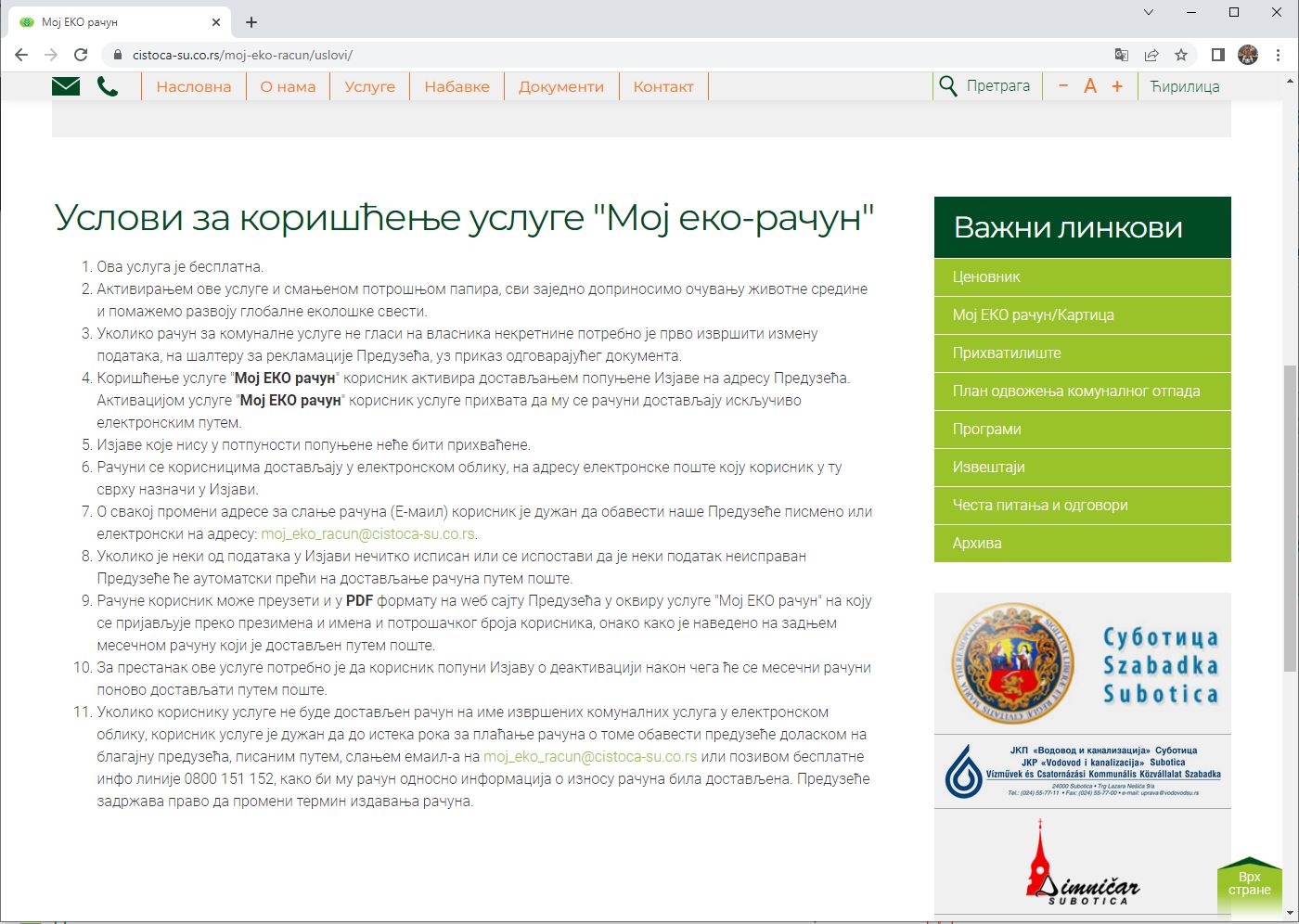Image resolution: width=1299 pixels, height=924 pixels.
Task: Reset font size with the A icon
Action: click(1090, 86)
